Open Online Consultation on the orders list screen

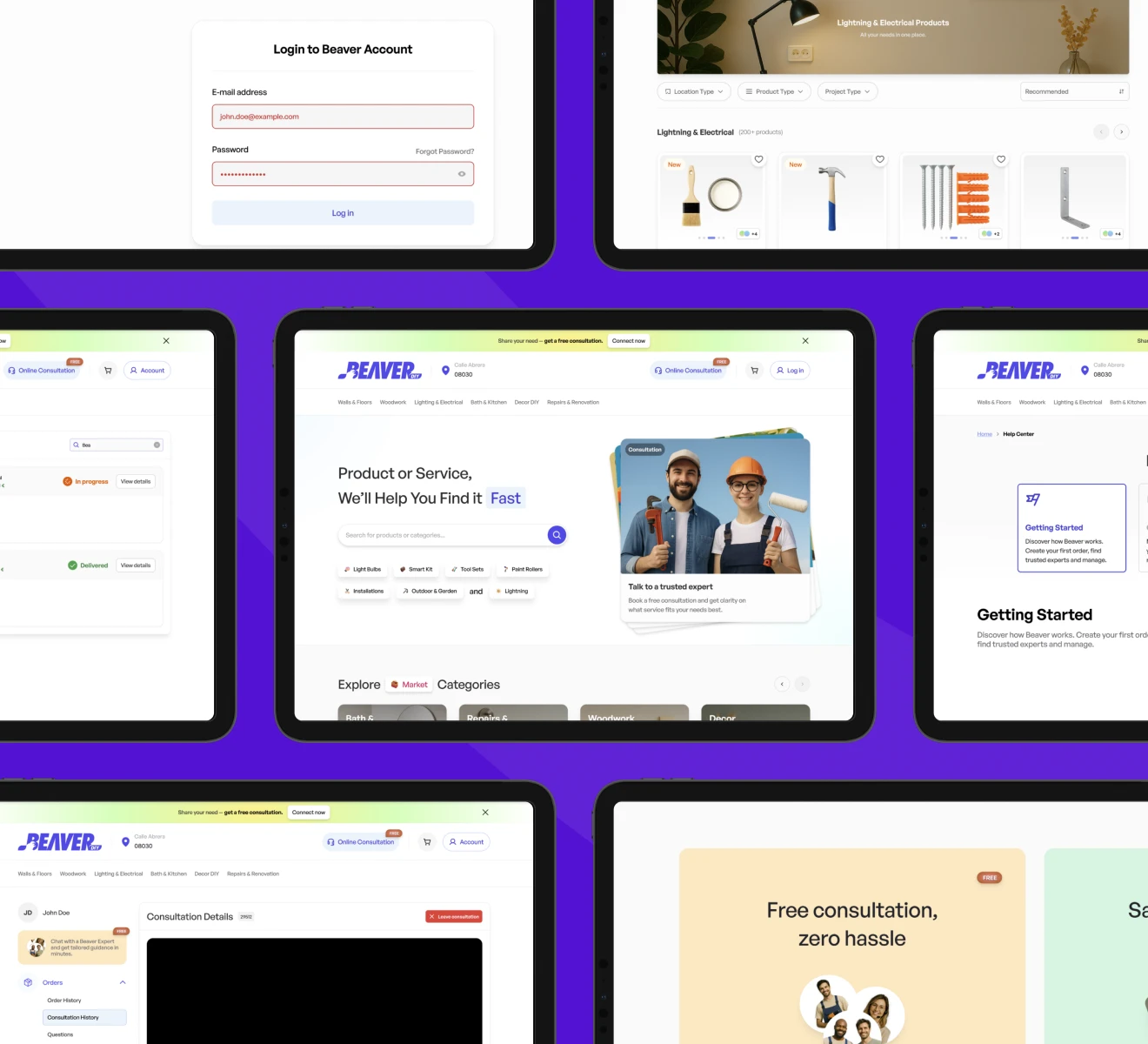click(x=42, y=371)
